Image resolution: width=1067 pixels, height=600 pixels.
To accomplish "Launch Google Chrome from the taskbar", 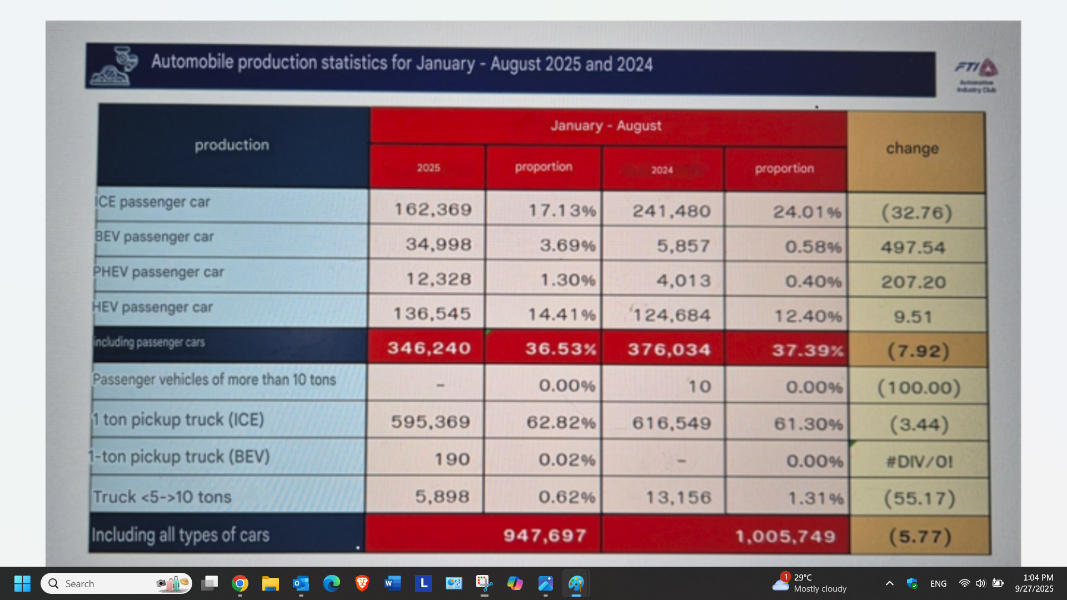I will point(240,583).
